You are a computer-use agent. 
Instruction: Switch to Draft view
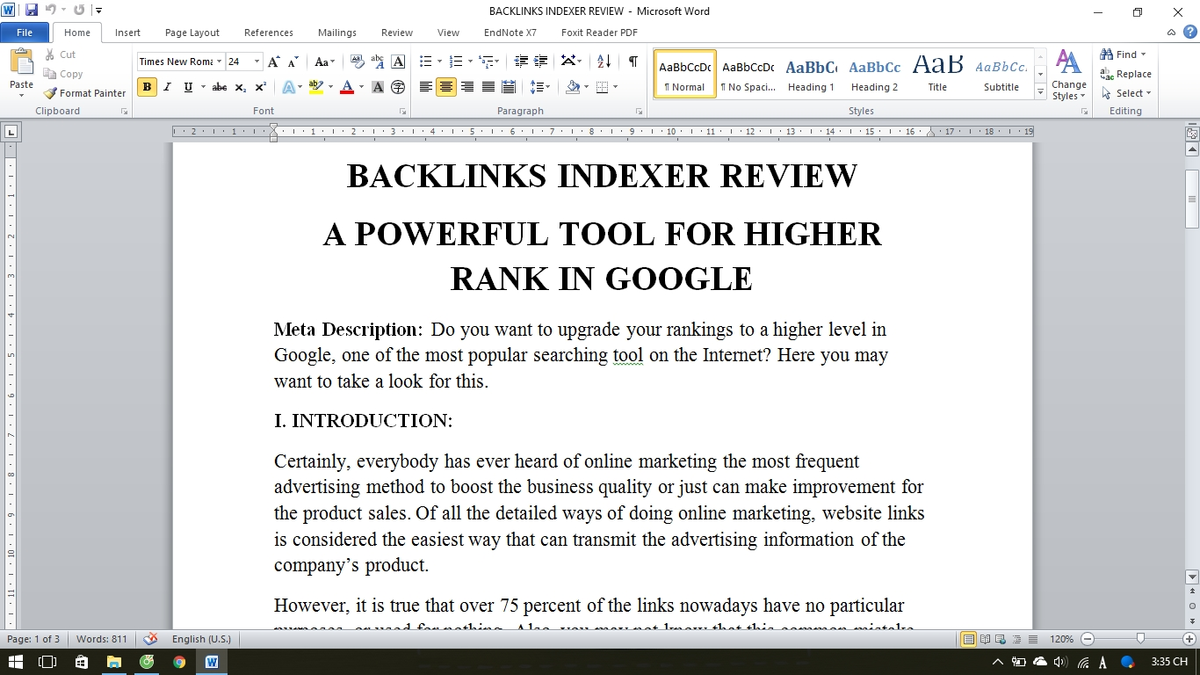click(1033, 638)
